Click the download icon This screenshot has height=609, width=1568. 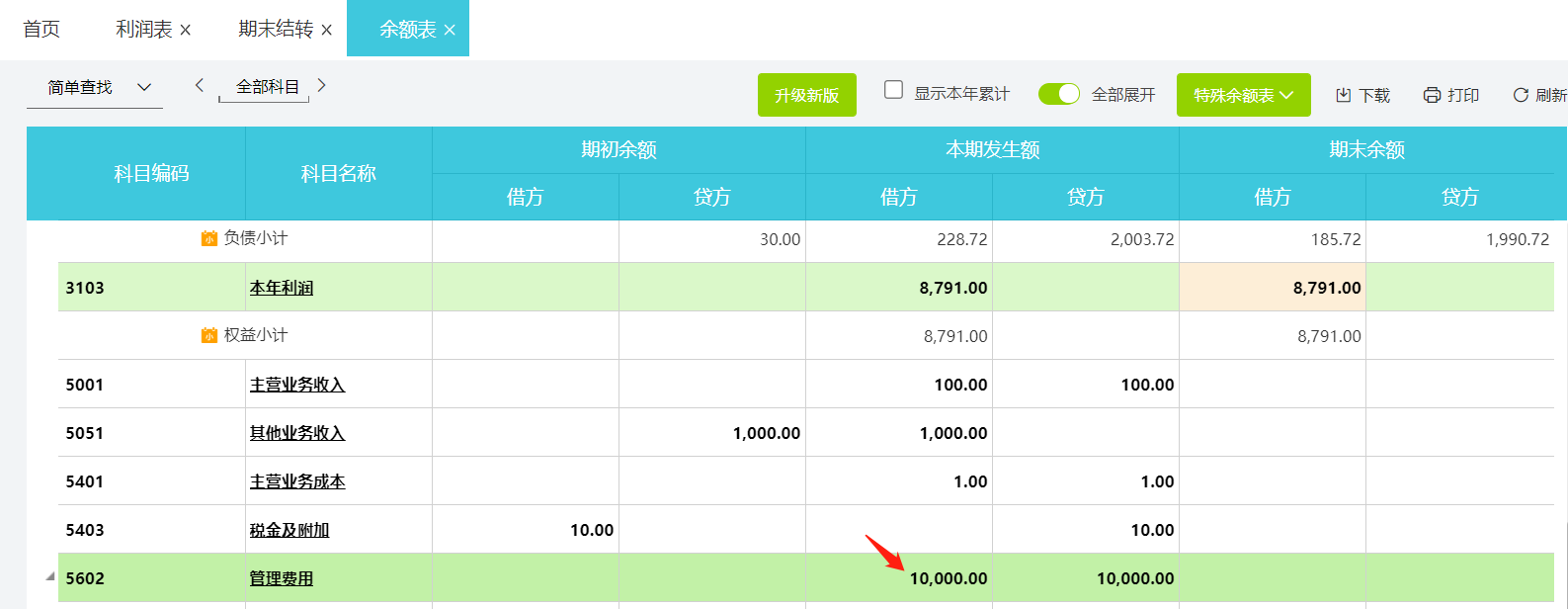coord(1343,95)
